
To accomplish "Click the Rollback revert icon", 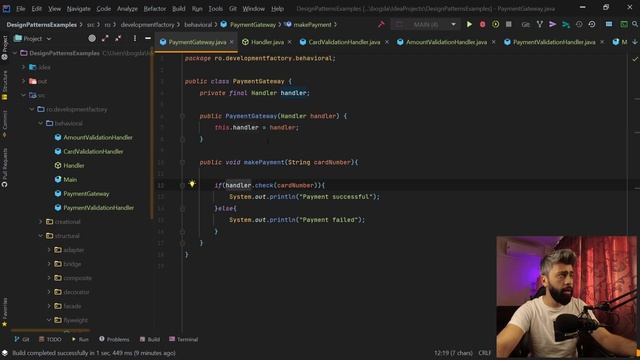I will pyautogui.click(x=592, y=24).
